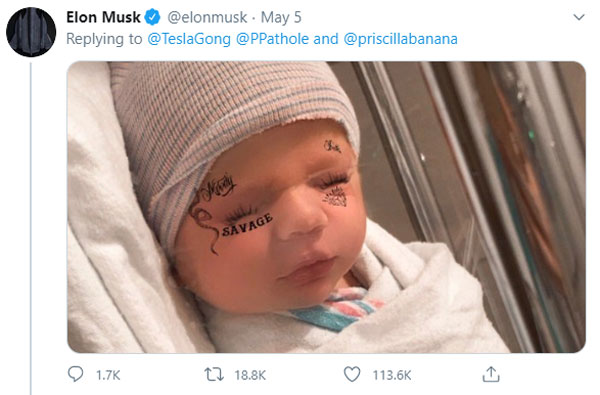
Task: Retweet this tweet using the retweet icon
Action: [214, 374]
